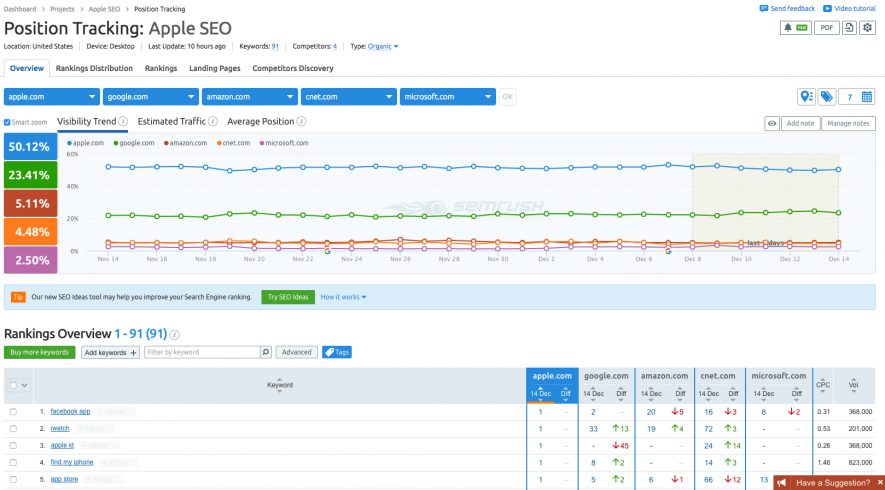Check the find my iphone row checkbox
This screenshot has height=490, width=885.
[x=13, y=463]
